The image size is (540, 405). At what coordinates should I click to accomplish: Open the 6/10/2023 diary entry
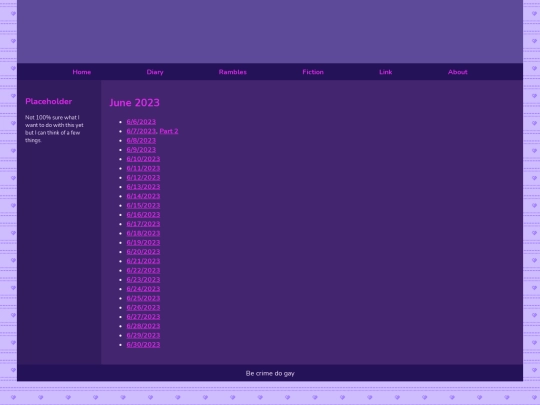[x=143, y=159]
